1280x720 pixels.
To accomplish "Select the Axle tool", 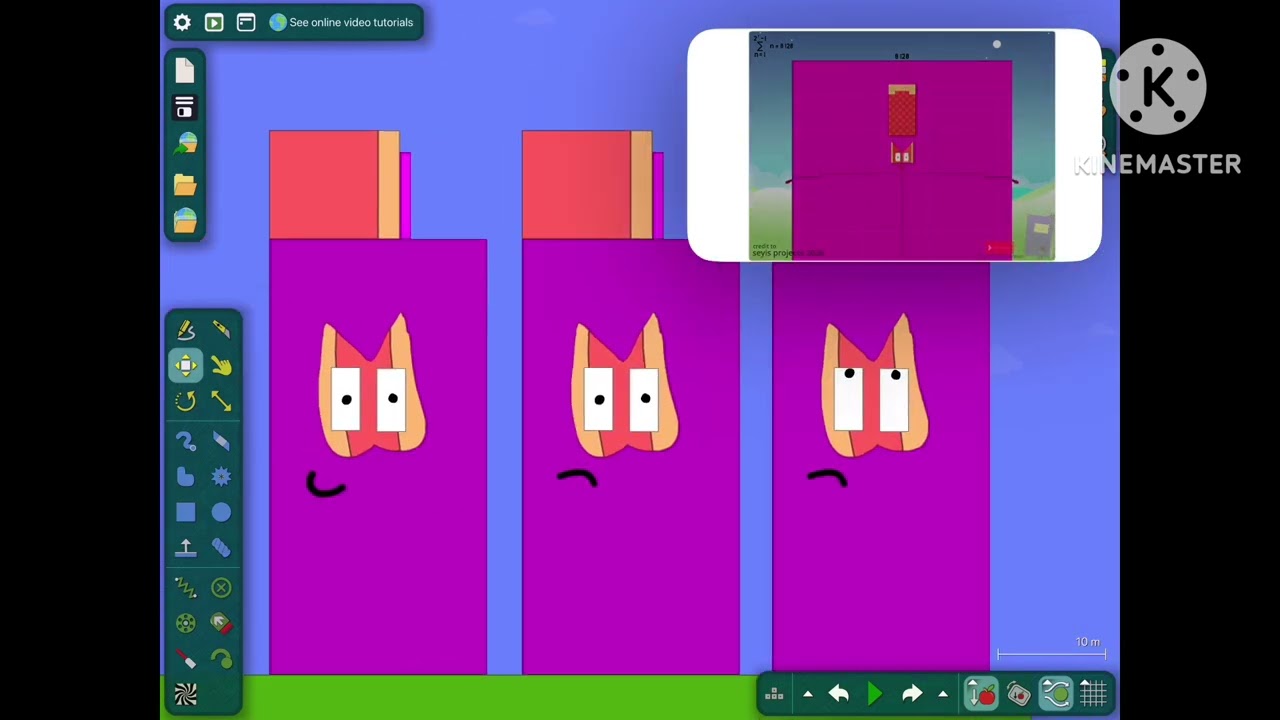I will (x=186, y=623).
